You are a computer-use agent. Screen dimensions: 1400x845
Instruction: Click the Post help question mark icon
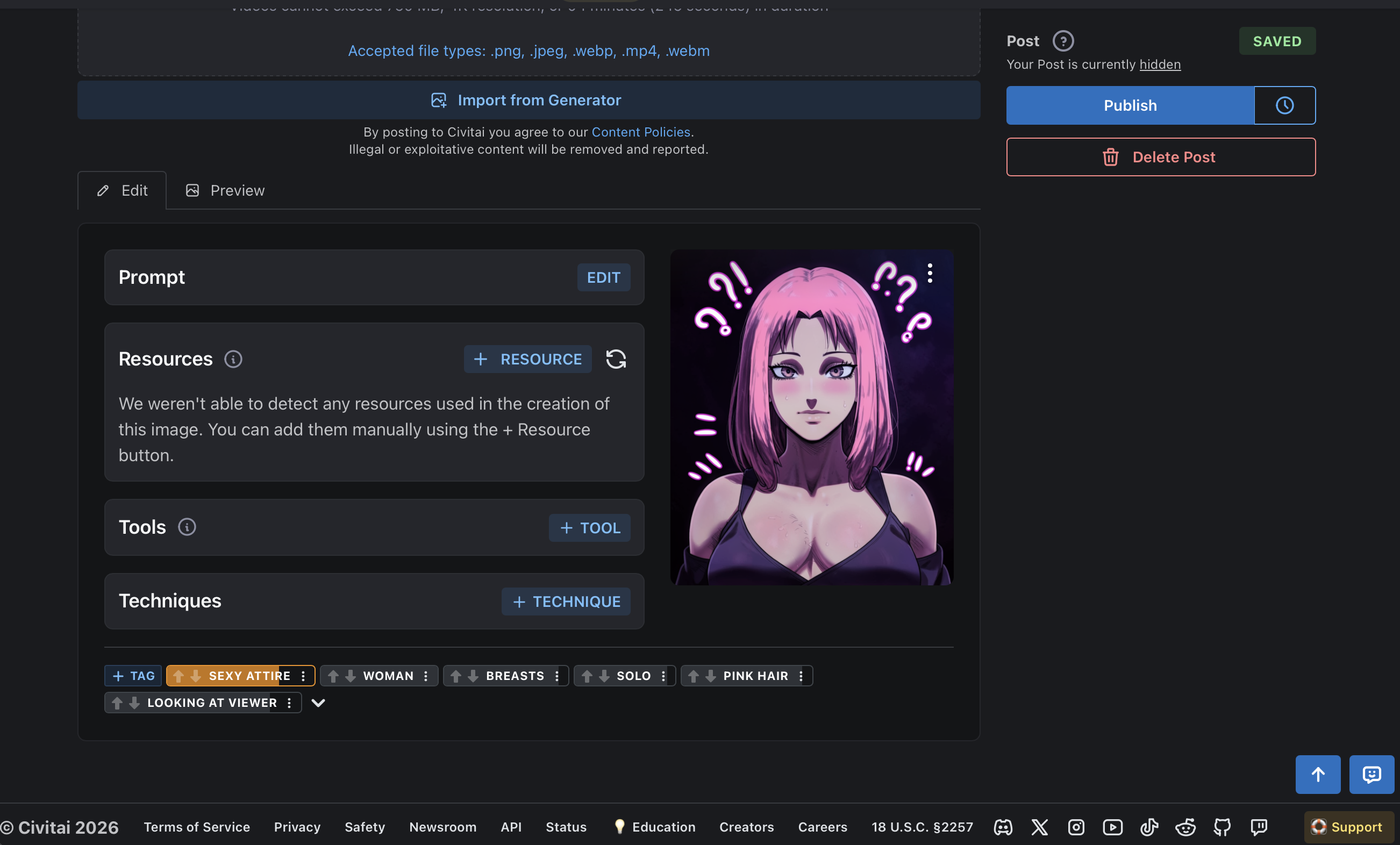pos(1062,41)
